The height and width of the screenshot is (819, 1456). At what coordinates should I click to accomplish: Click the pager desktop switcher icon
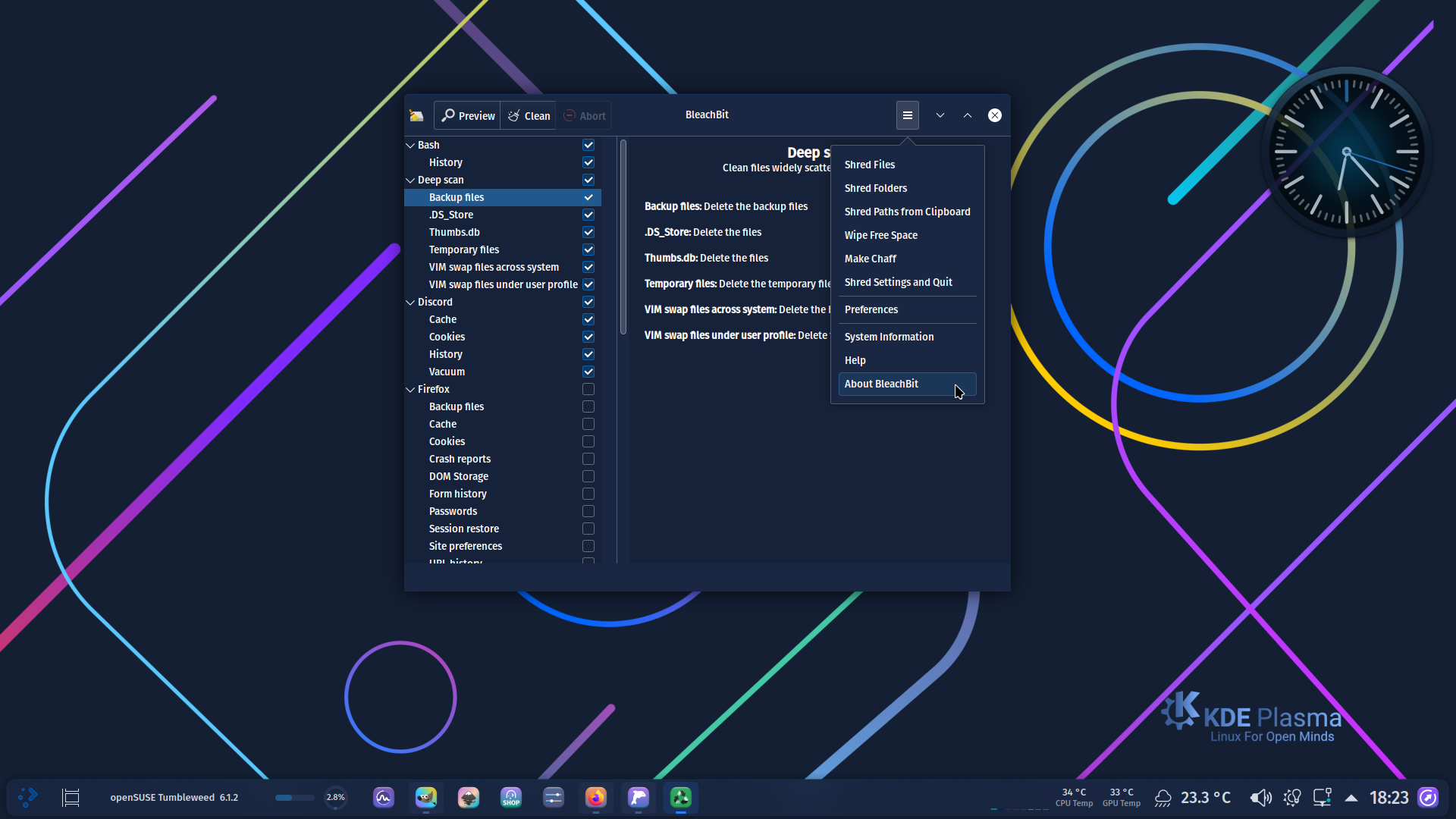coord(71,798)
